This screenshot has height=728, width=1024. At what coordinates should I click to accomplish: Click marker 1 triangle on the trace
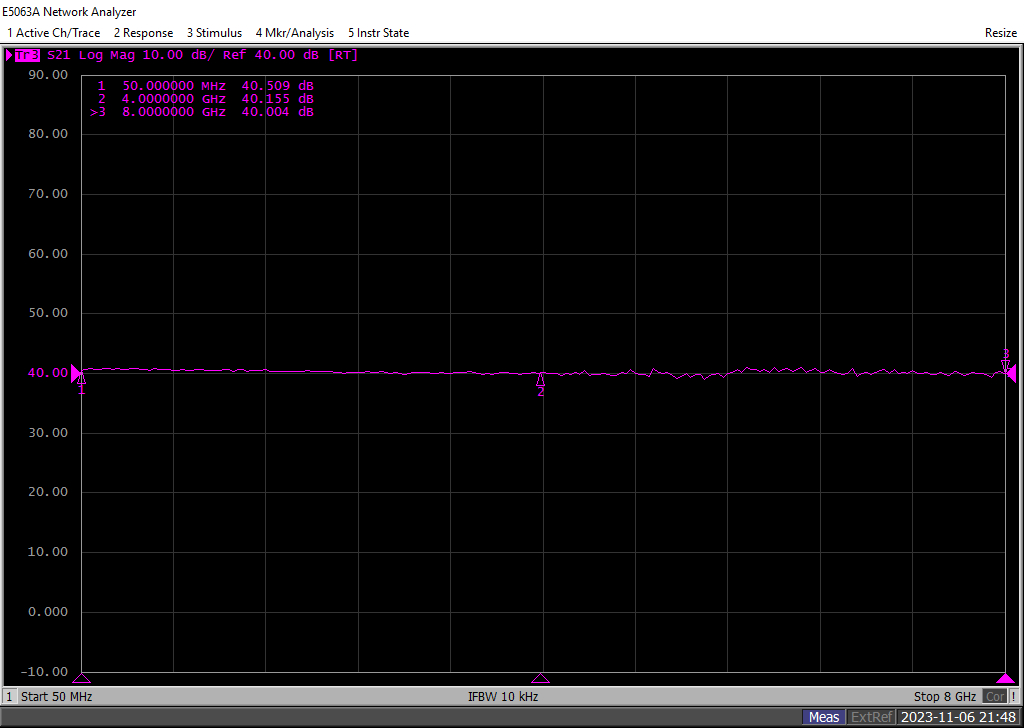pyautogui.click(x=81, y=379)
